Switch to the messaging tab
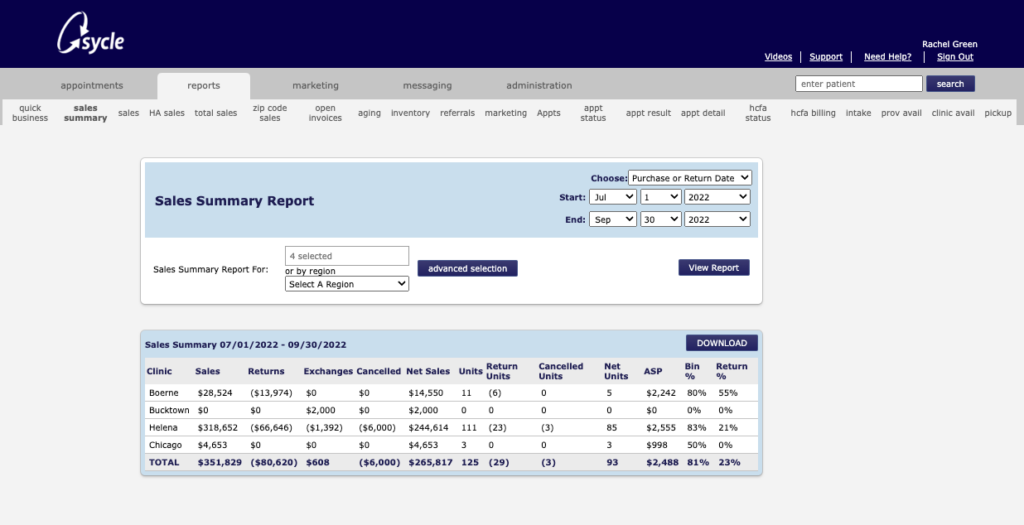 click(x=427, y=86)
